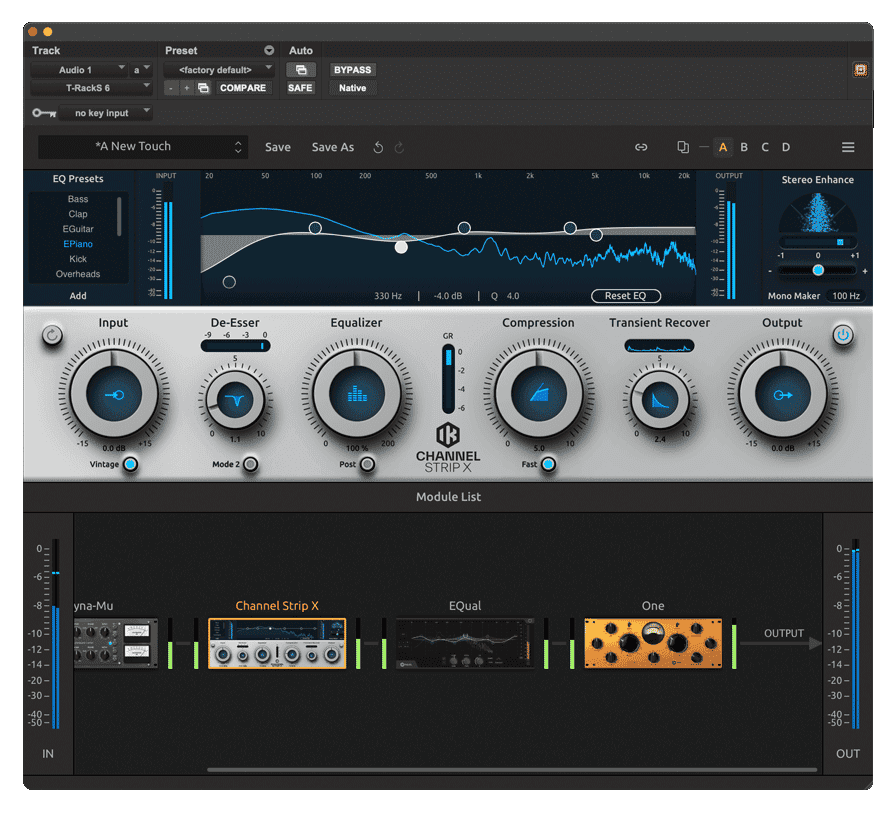Toggle the De-Esser Mode 2 switch
Screen dimensions: 896x819
click(x=250, y=464)
